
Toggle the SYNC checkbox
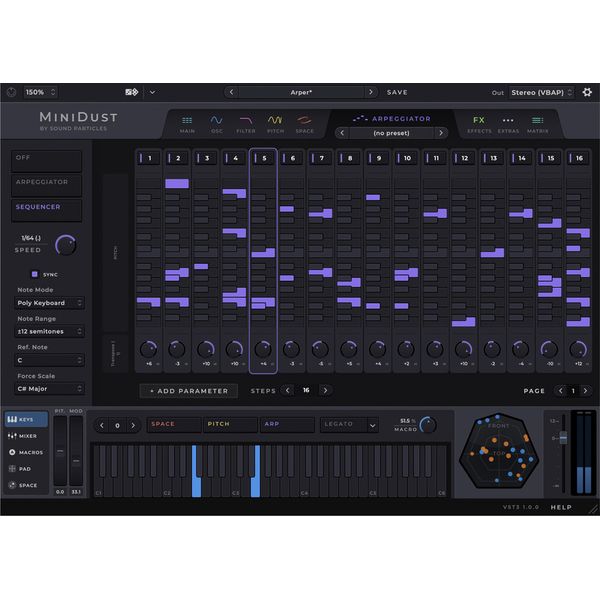point(35,274)
